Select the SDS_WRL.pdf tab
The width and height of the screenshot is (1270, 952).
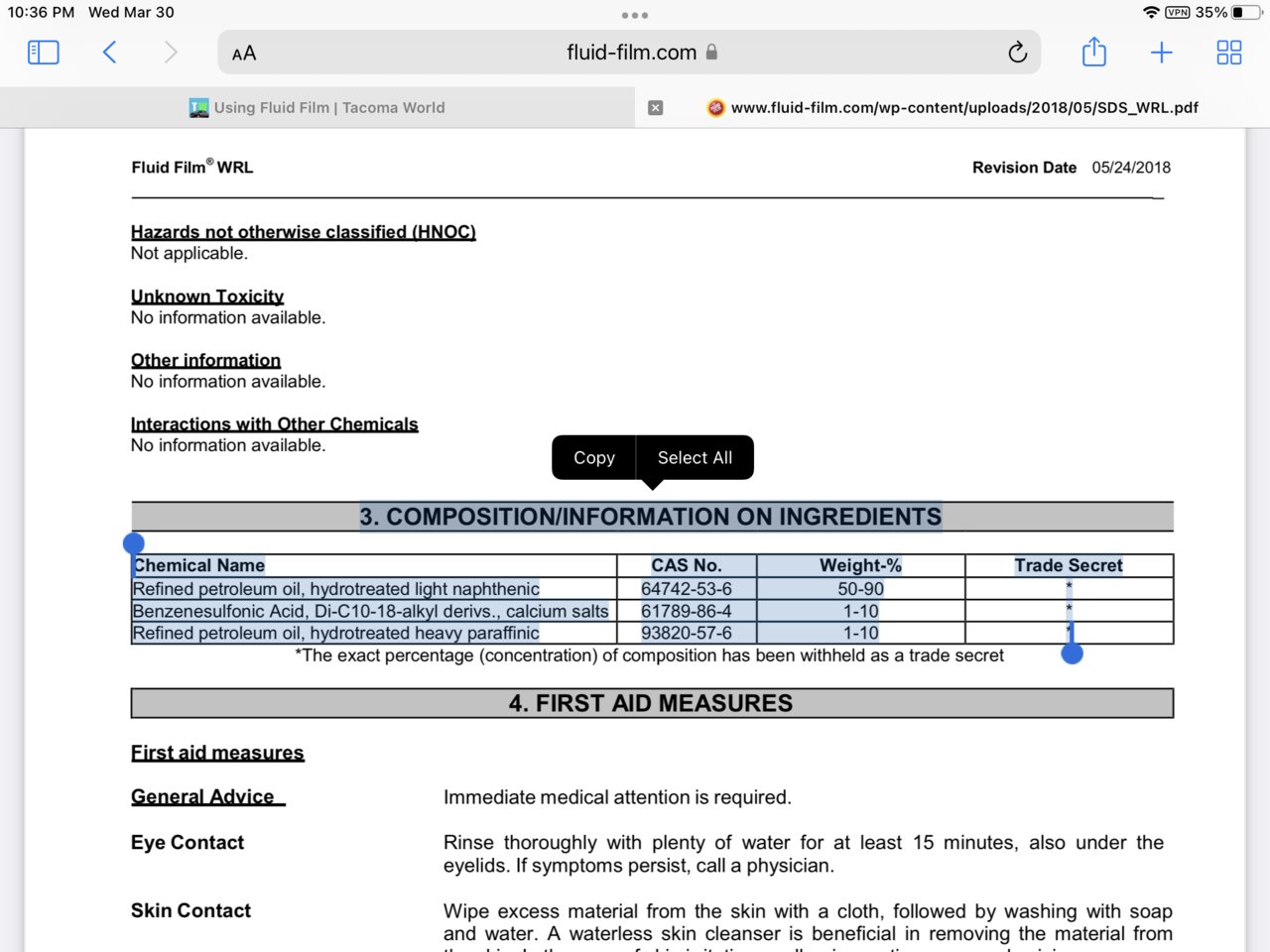[952, 107]
